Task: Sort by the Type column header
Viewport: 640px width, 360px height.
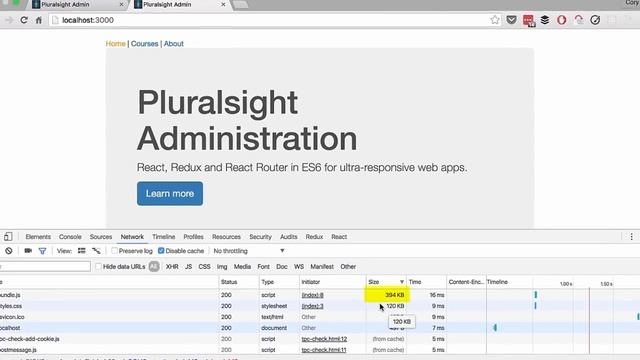Action: [x=279, y=282]
